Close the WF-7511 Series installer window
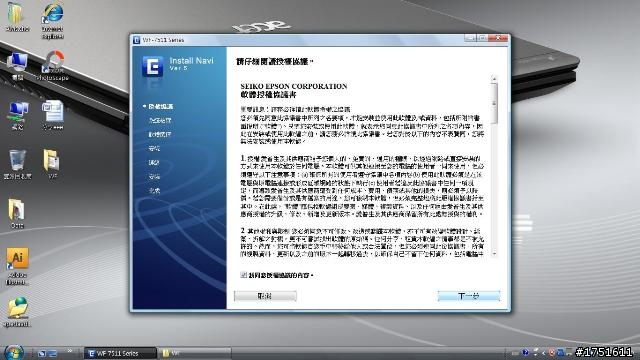This screenshot has width=640, height=360. [x=499, y=38]
